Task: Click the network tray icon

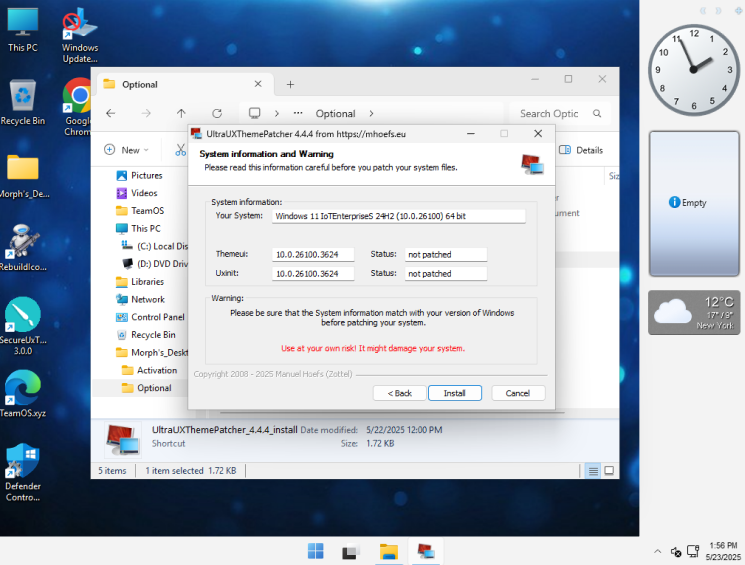Action: [693, 551]
